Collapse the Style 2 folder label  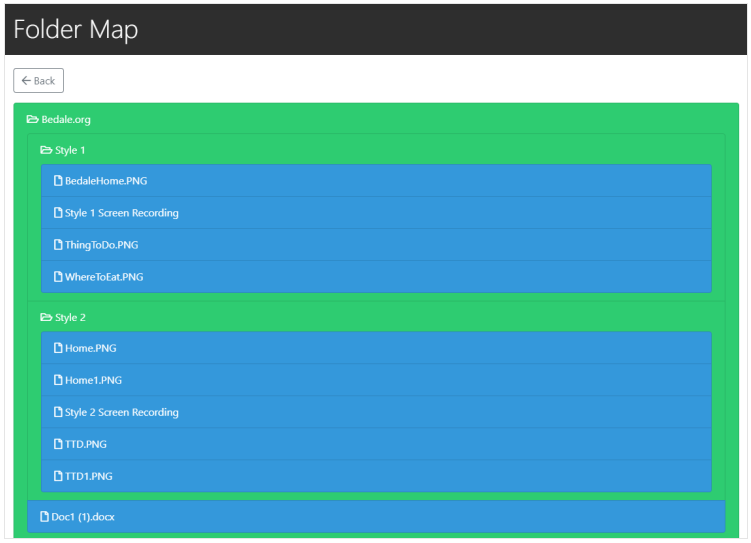pos(70,317)
